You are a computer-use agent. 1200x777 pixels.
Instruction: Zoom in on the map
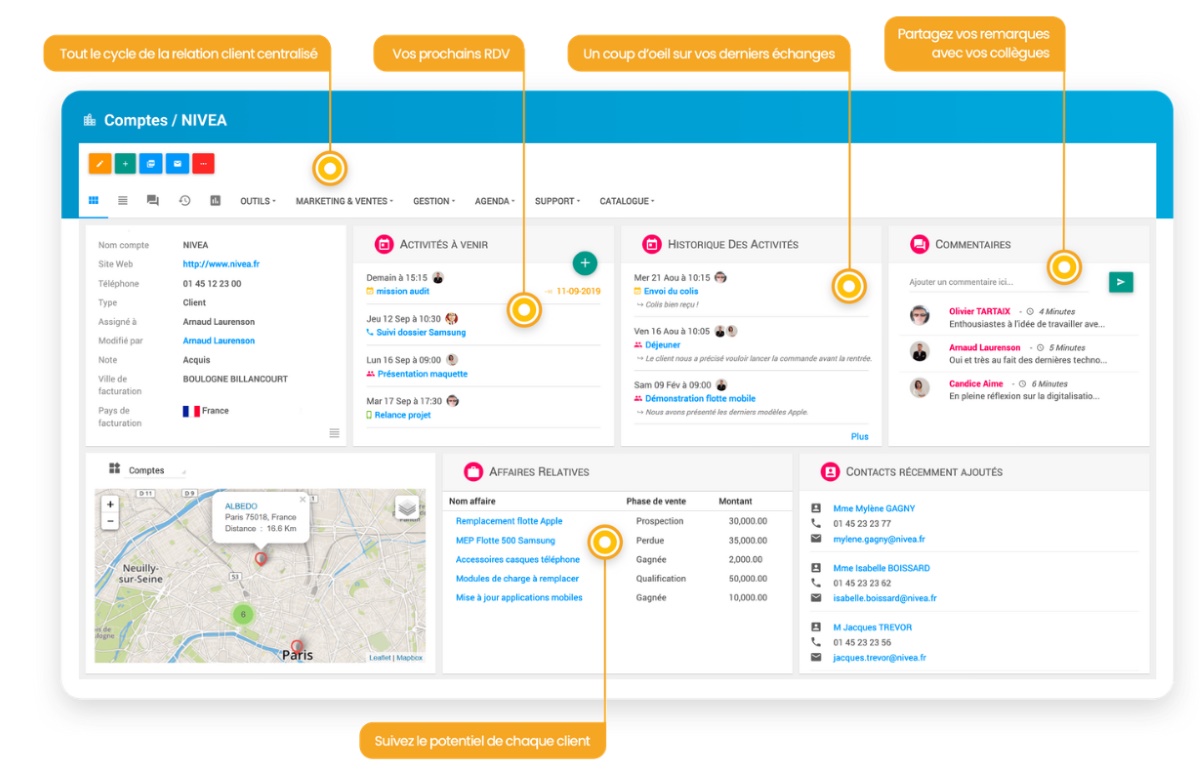pyautogui.click(x=110, y=506)
